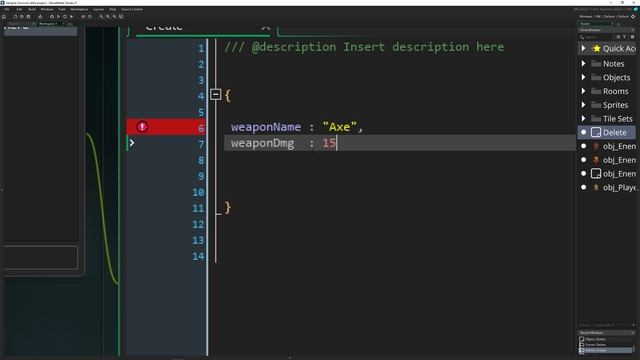Click the asset browser search field
The image size is (640, 360).
click(x=598, y=37)
